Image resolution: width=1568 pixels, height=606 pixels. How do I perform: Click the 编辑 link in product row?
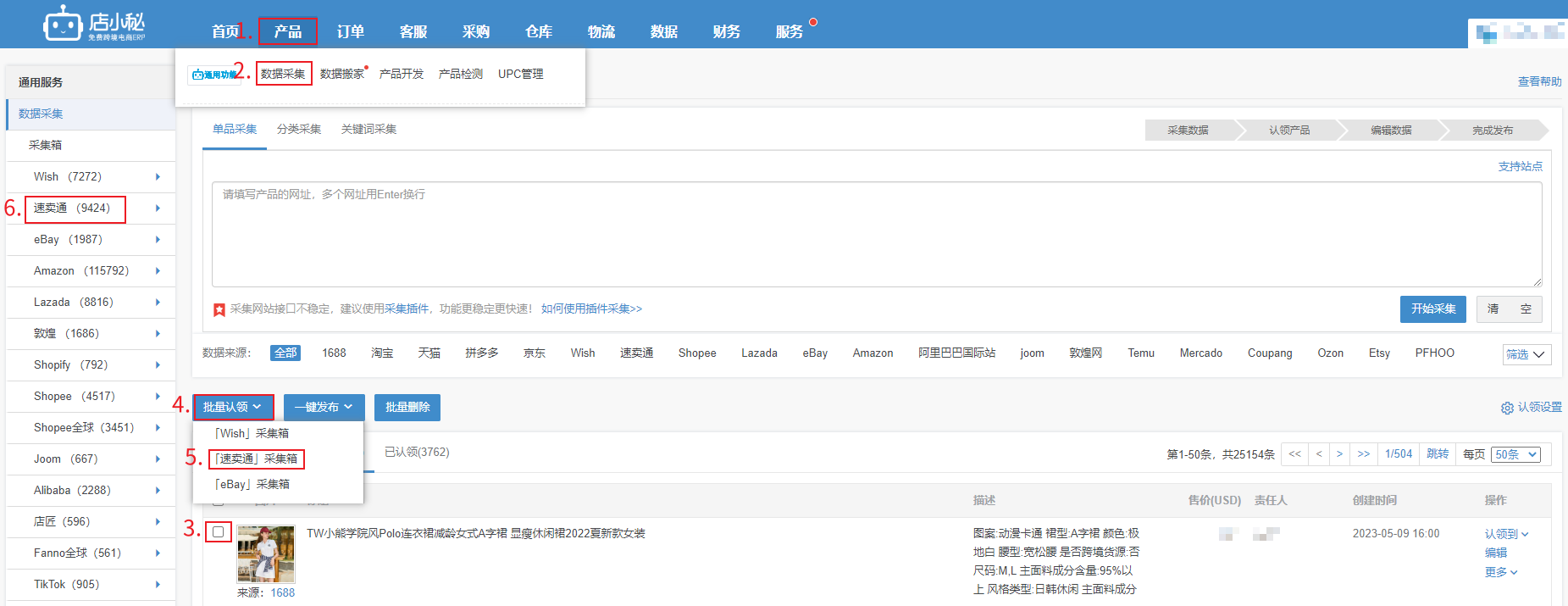coord(1496,553)
